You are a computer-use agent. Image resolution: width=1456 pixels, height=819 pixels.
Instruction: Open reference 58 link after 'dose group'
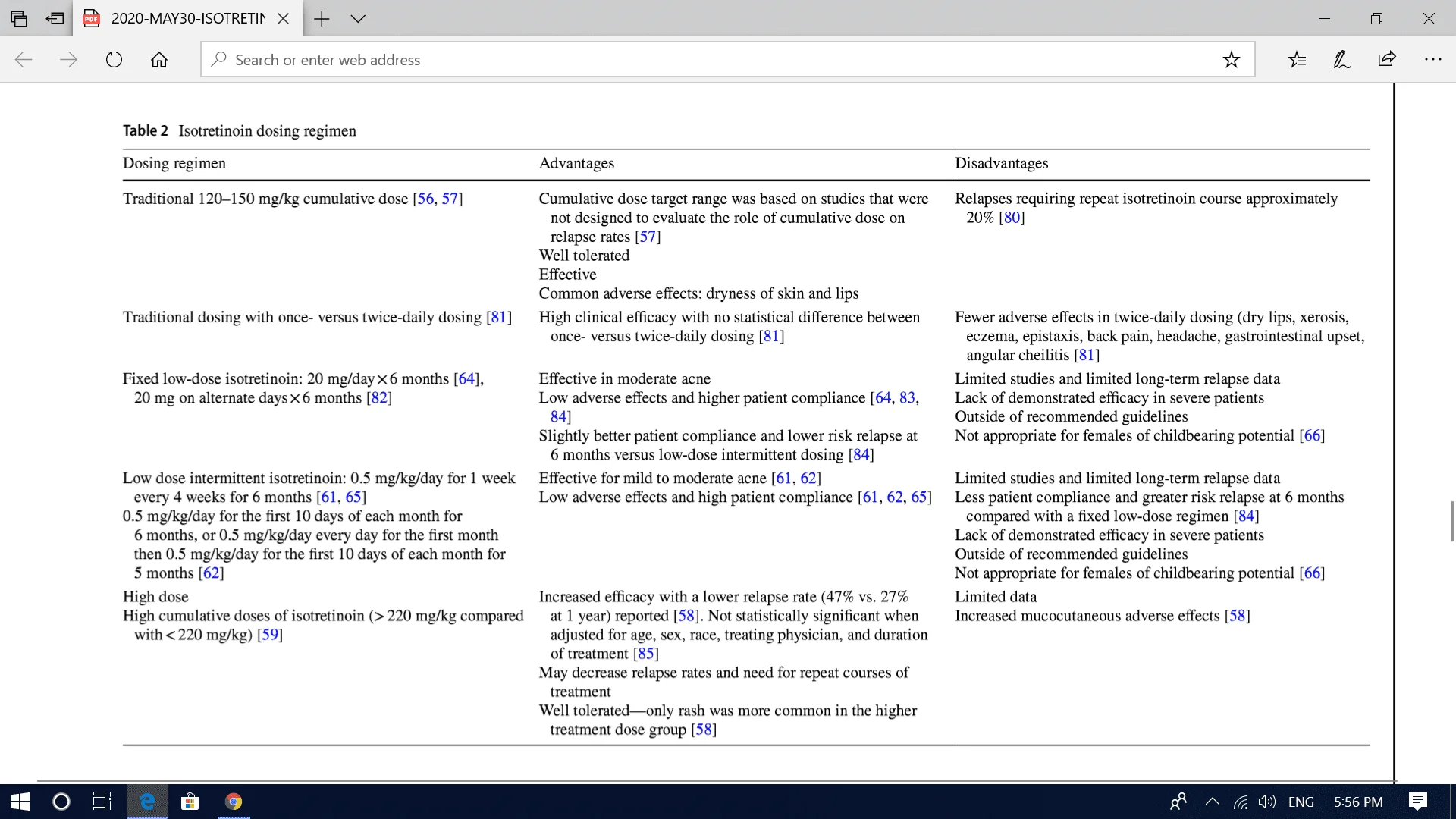[x=704, y=730]
